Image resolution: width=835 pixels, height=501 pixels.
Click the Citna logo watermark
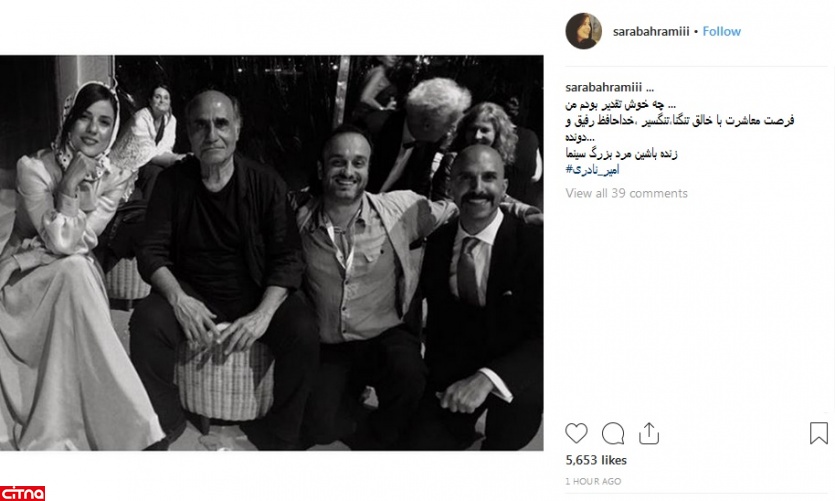(x=22, y=493)
